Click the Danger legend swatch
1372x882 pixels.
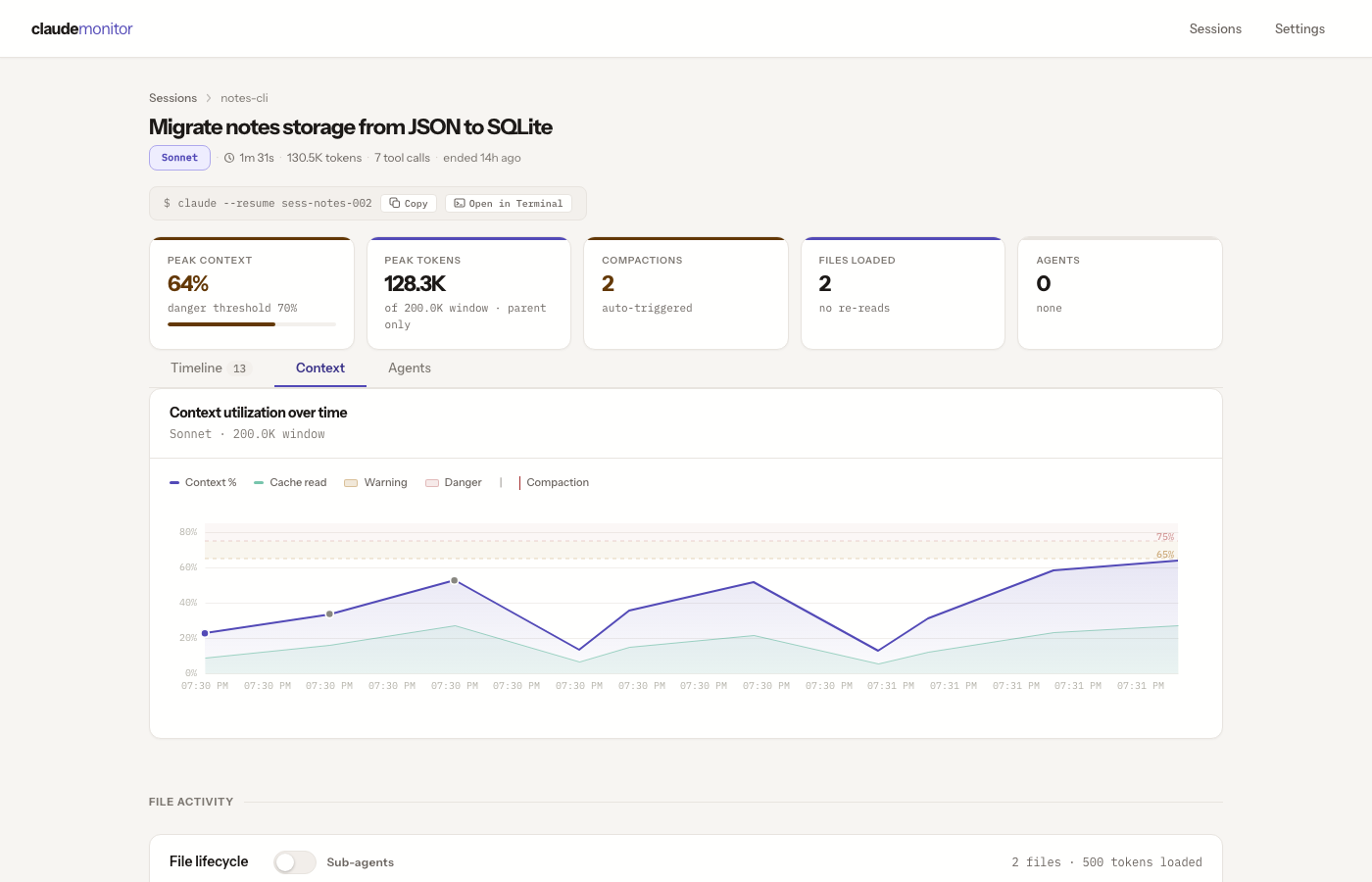[x=431, y=482]
